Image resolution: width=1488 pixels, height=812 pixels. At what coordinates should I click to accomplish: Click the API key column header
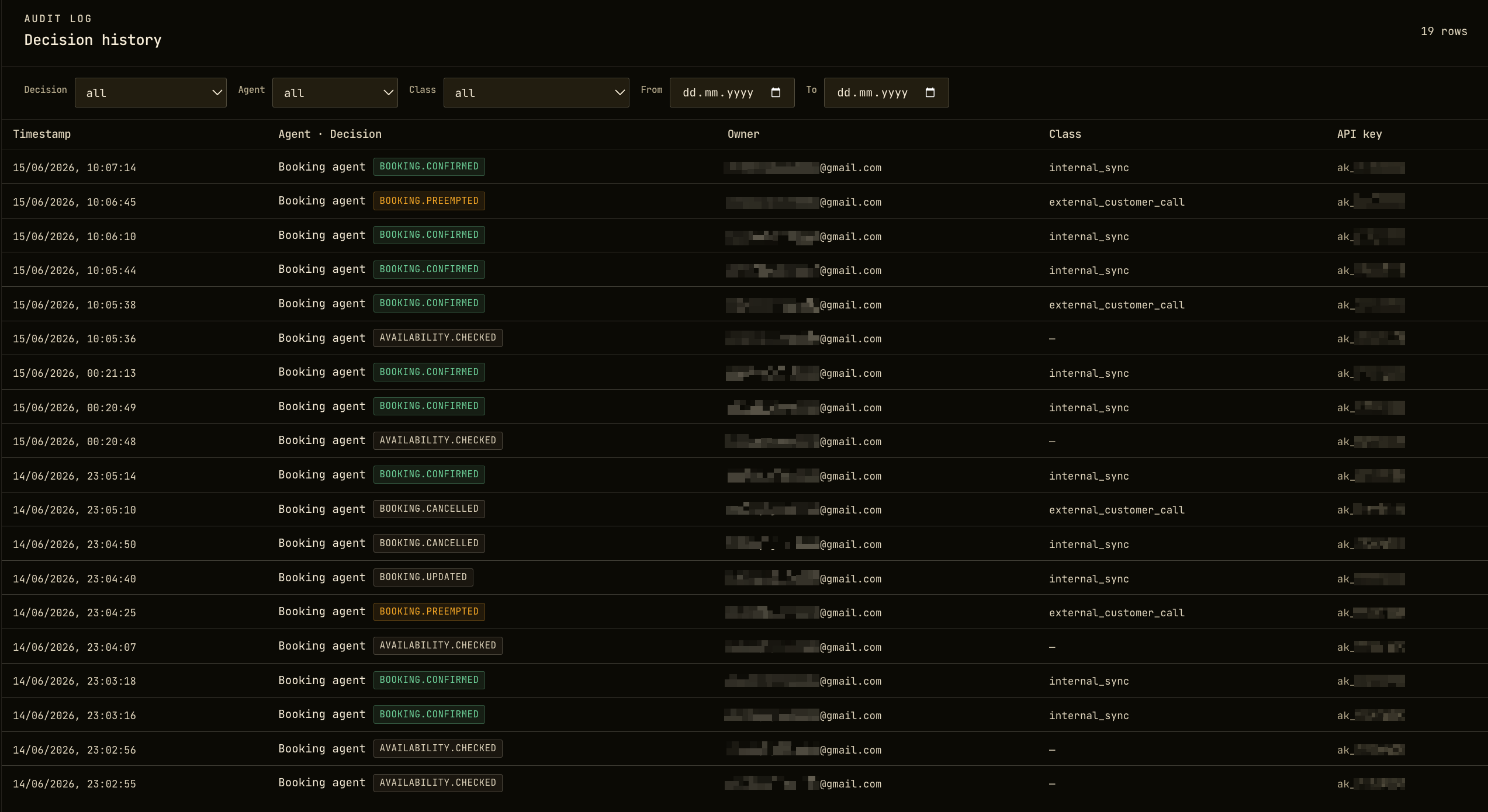(1359, 134)
